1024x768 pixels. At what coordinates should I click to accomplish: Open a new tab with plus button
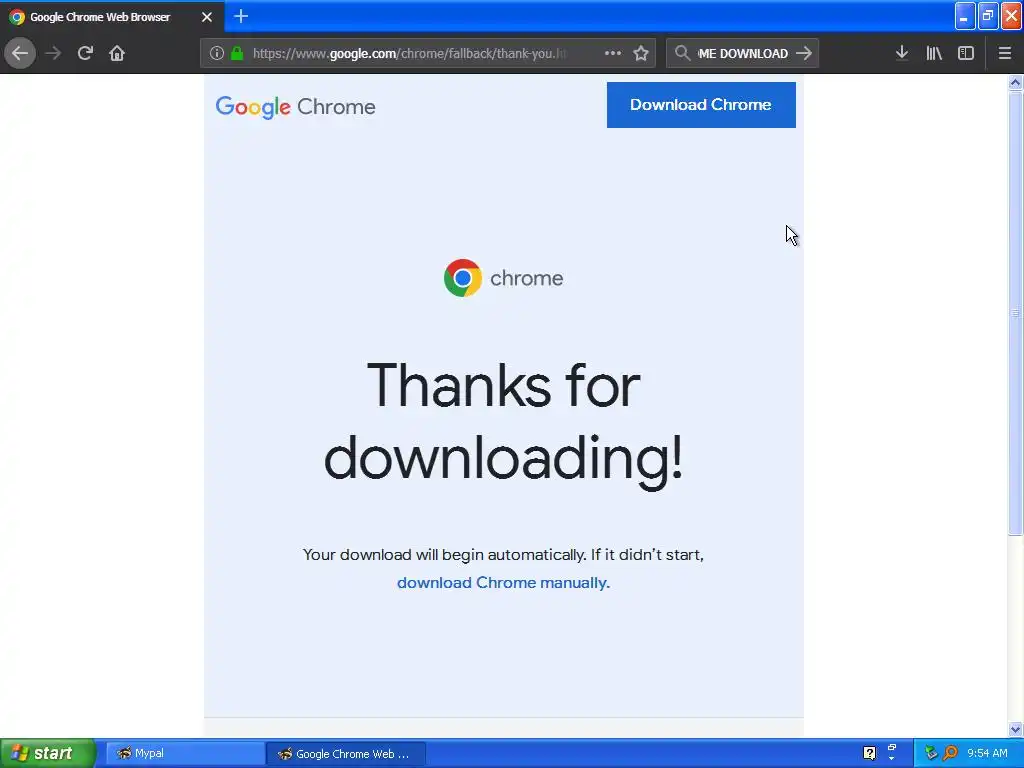click(241, 16)
